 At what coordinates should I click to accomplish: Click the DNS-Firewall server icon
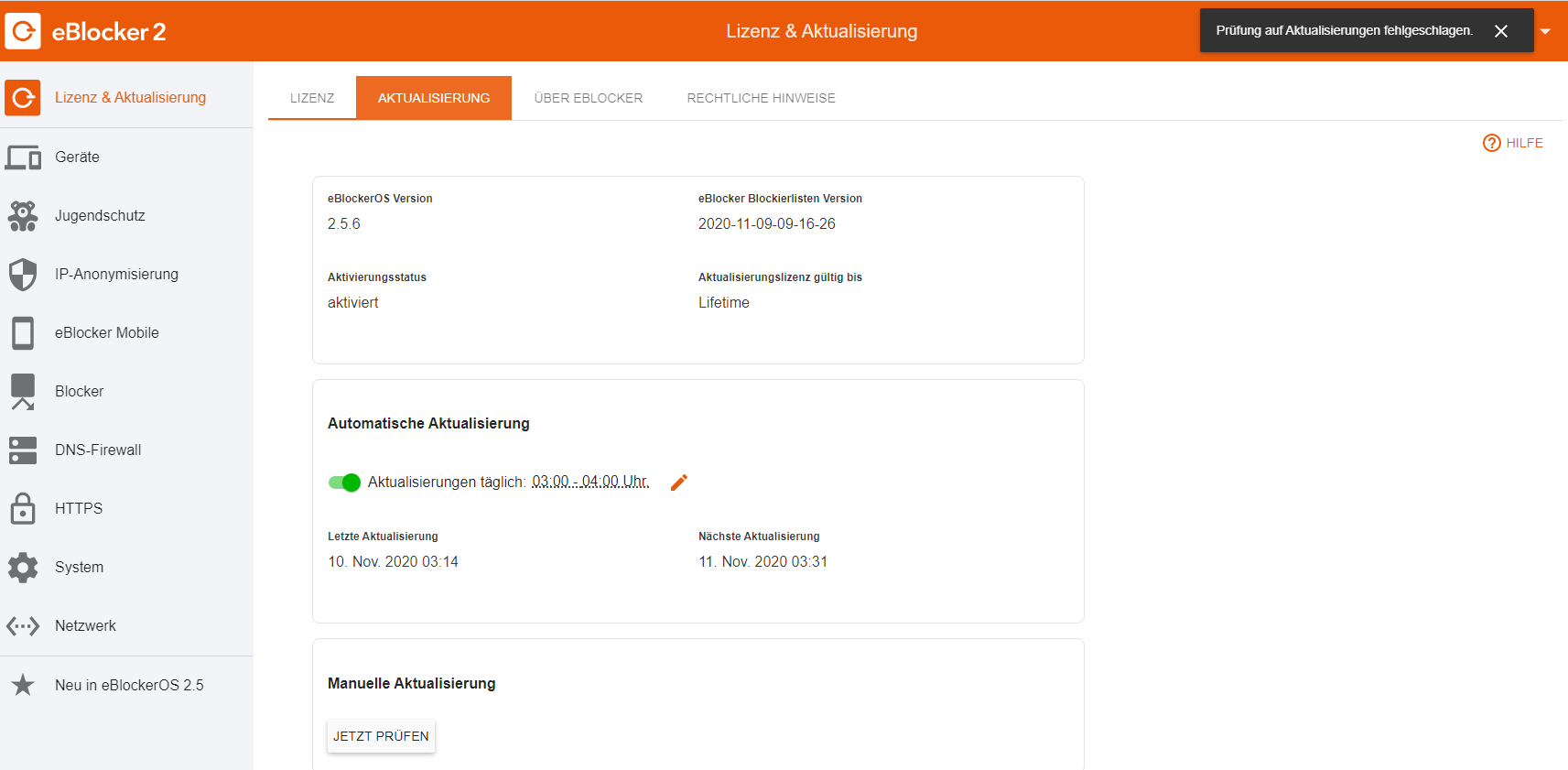click(x=23, y=450)
